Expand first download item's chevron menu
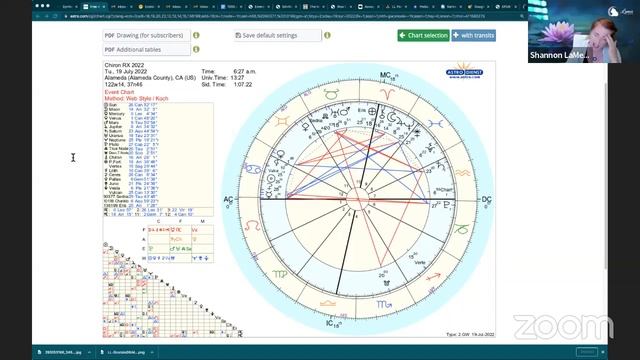The width and height of the screenshot is (640, 360). click(x=89, y=352)
